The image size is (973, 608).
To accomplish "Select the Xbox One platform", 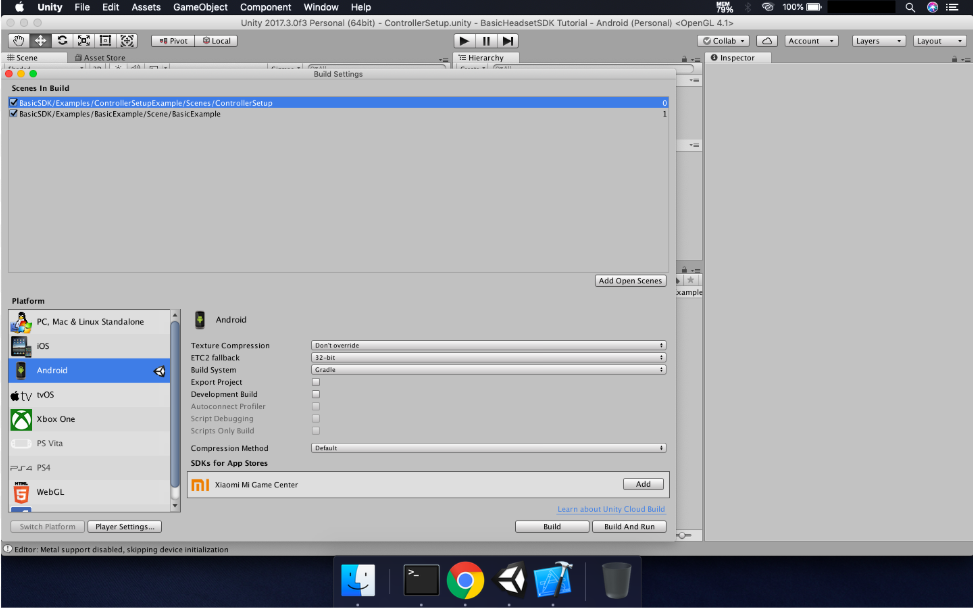I will pyautogui.click(x=89, y=419).
